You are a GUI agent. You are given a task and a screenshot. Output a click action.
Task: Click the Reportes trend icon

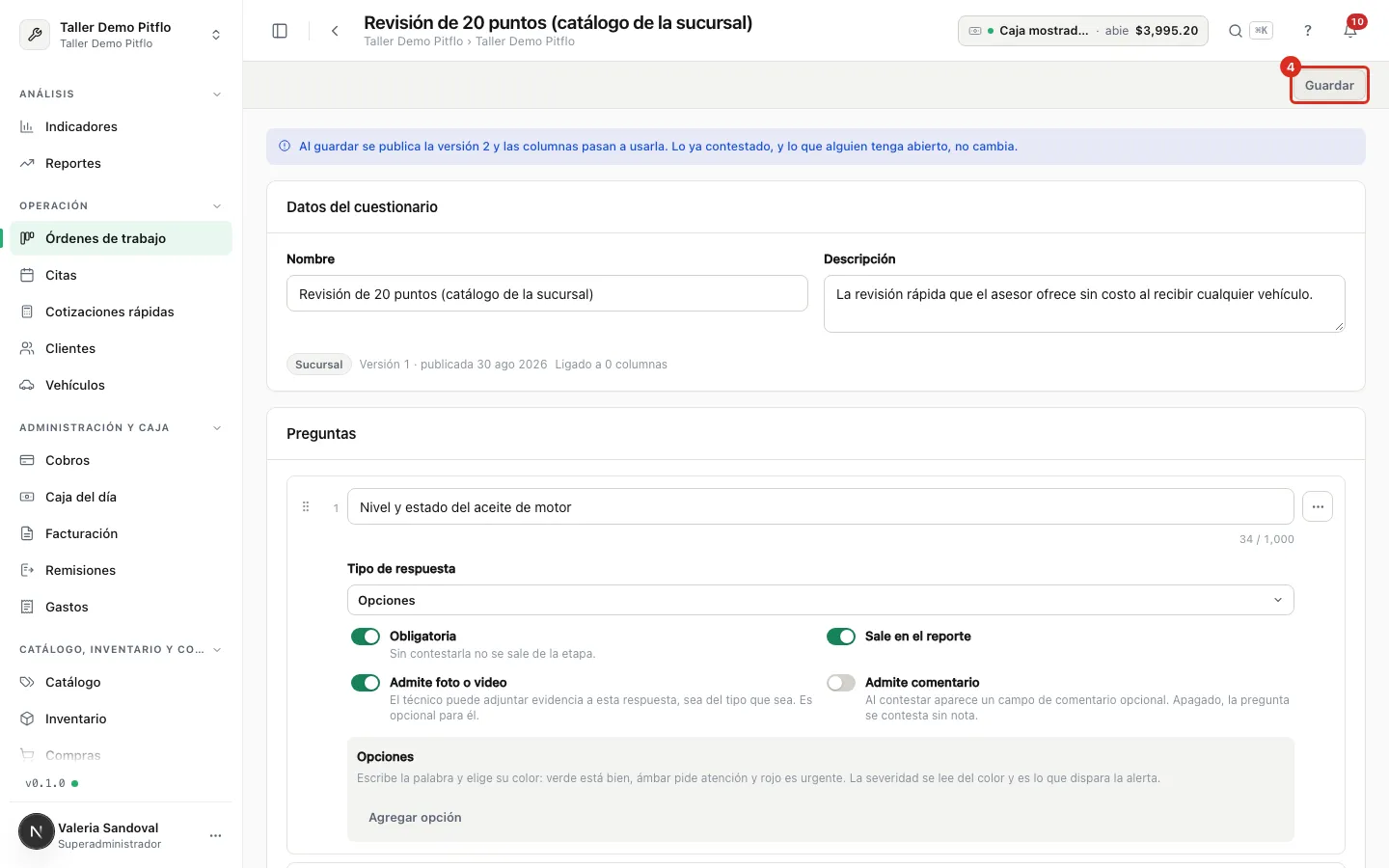tap(27, 163)
